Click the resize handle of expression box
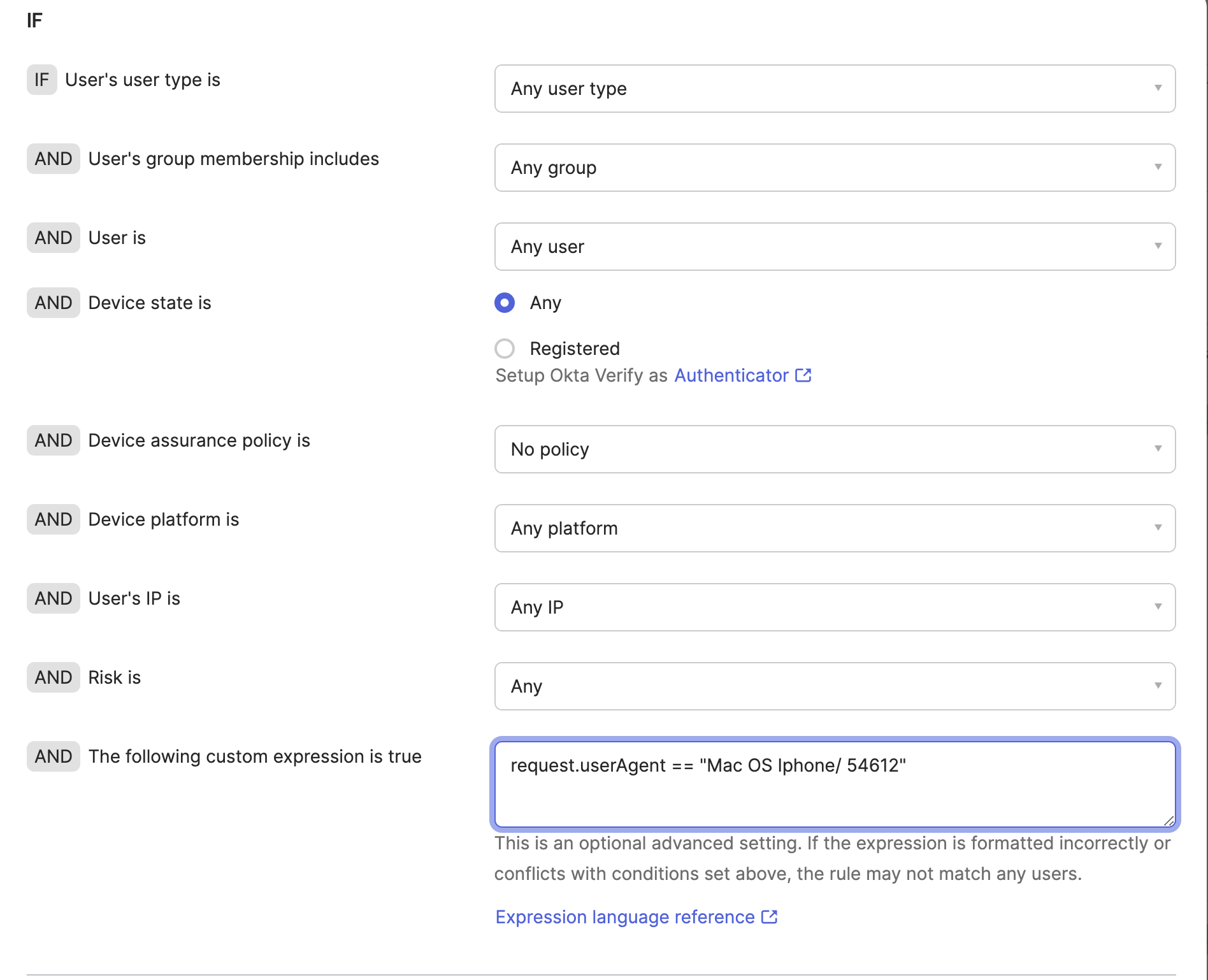Screen dimensions: 1208x980 click(1168, 821)
